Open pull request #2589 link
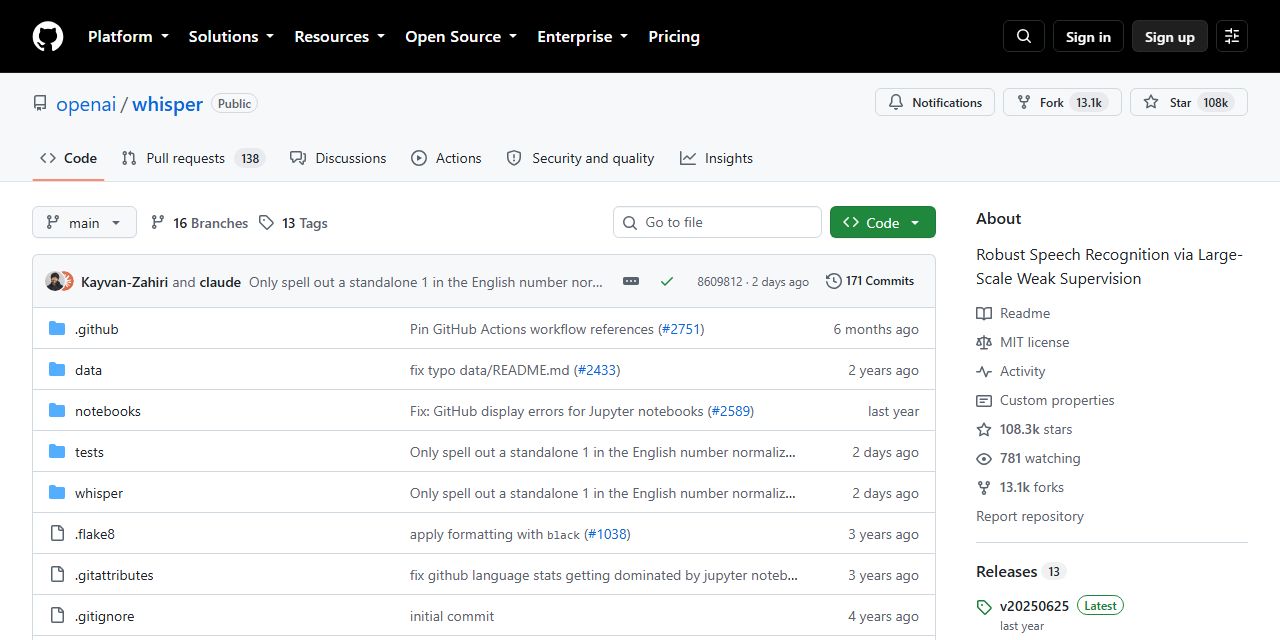This screenshot has height=640, width=1280. [730, 411]
